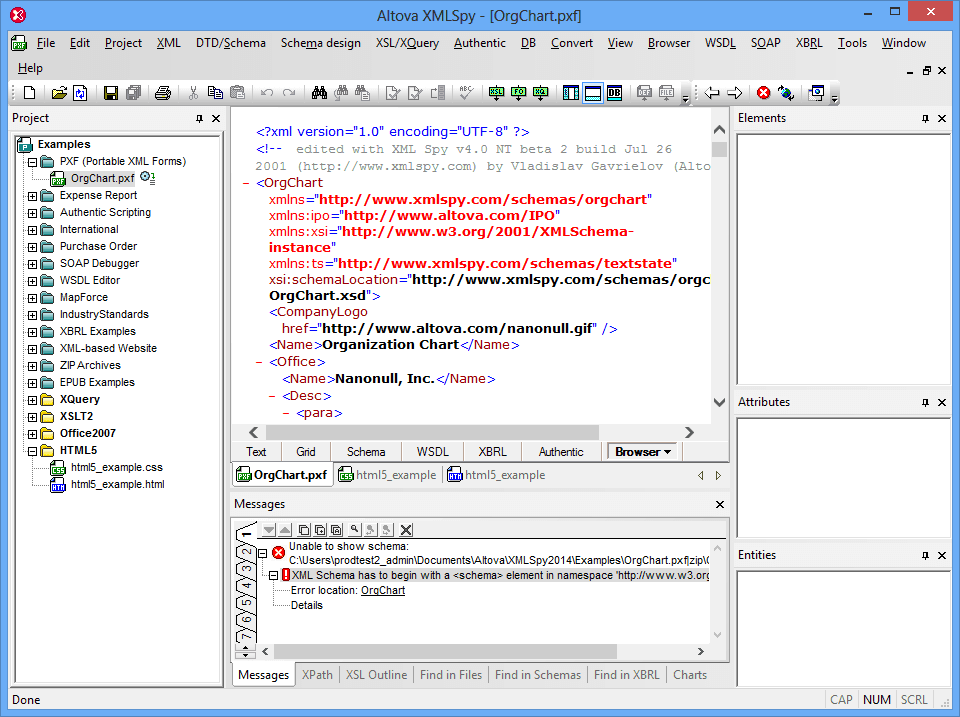The width and height of the screenshot is (960, 717).
Task: Click the editor vertical scrollbar down arrow
Action: pos(719,402)
